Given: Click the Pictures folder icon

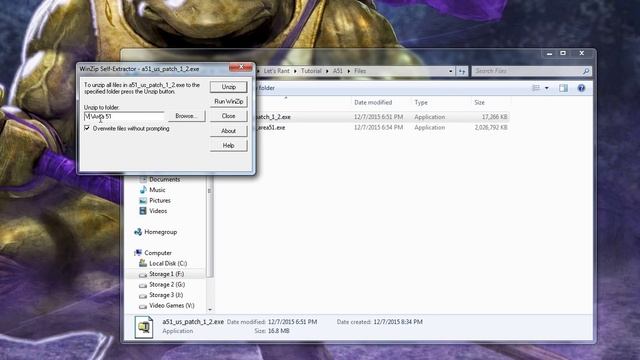Looking at the screenshot, I should [x=143, y=200].
